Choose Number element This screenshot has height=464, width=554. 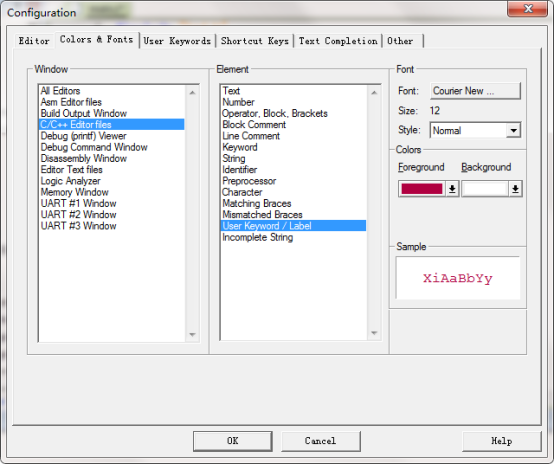pyautogui.click(x=293, y=102)
